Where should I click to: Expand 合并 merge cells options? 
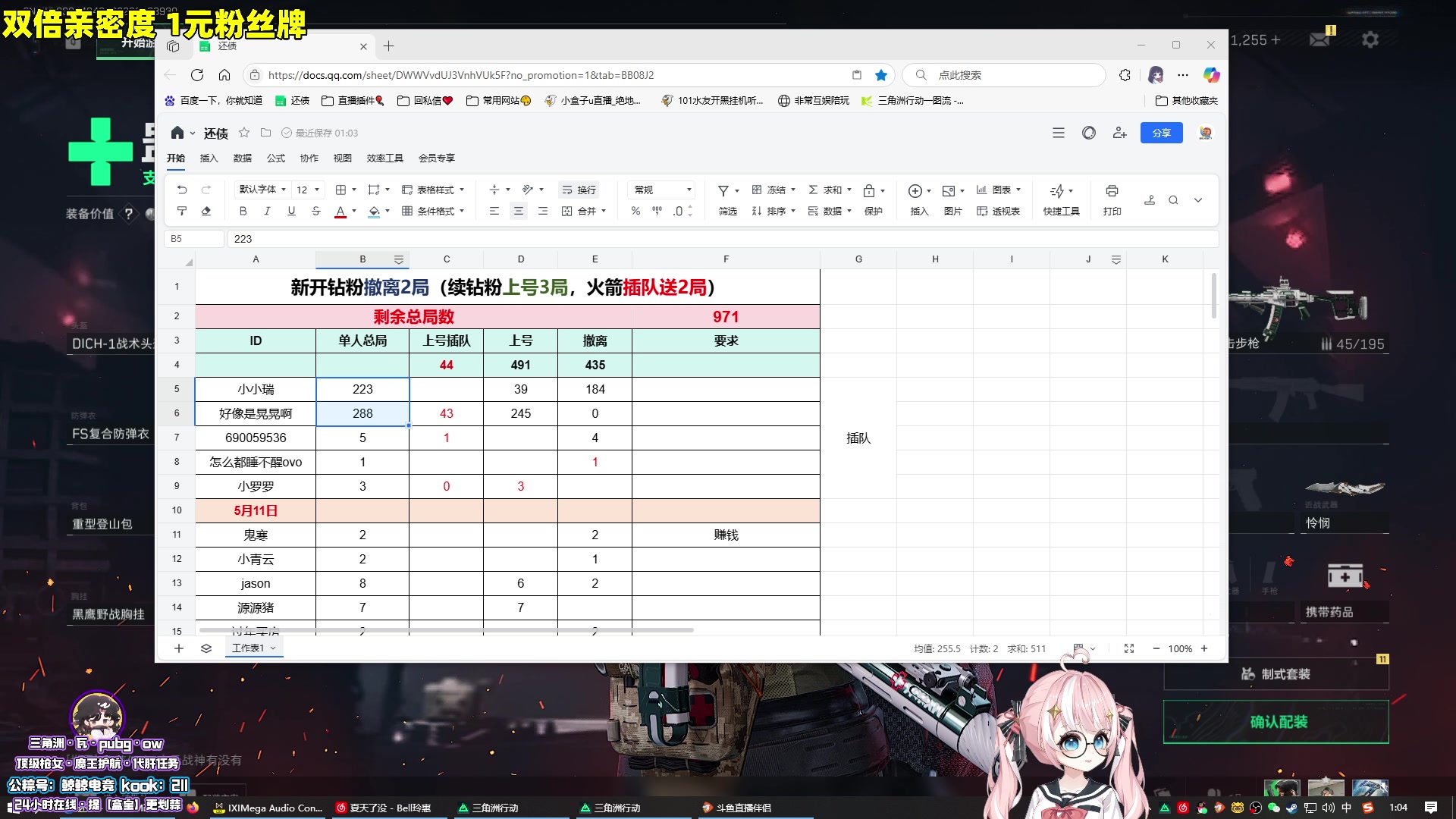(x=604, y=211)
